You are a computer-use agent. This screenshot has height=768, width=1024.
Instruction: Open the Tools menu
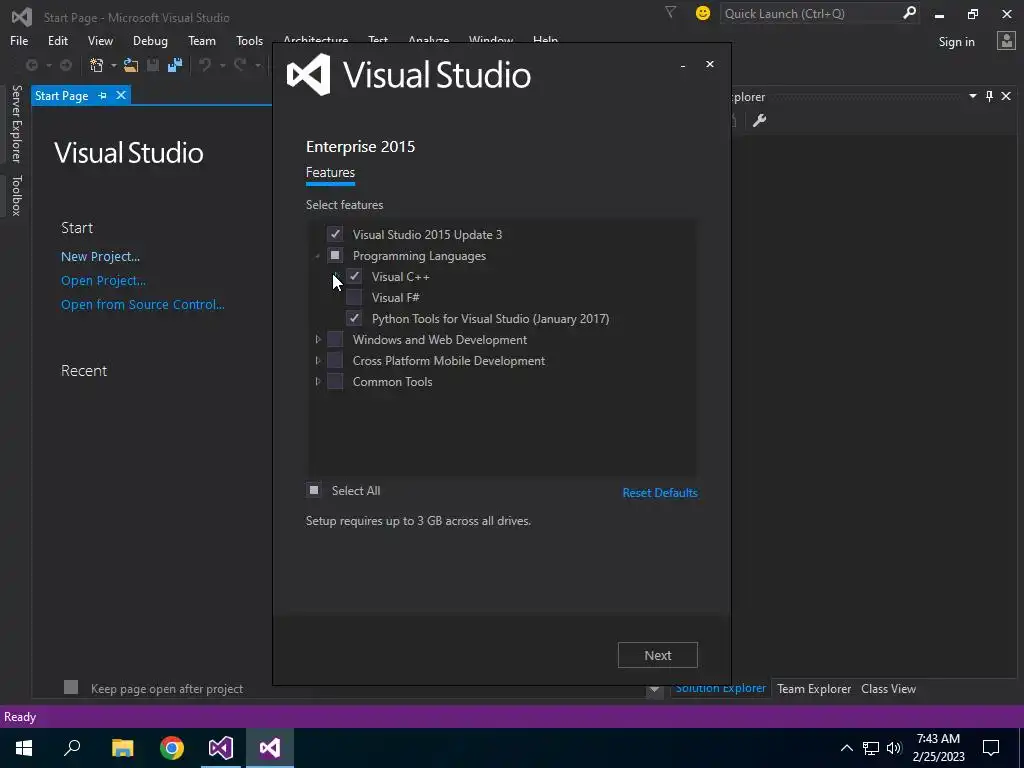pyautogui.click(x=249, y=40)
